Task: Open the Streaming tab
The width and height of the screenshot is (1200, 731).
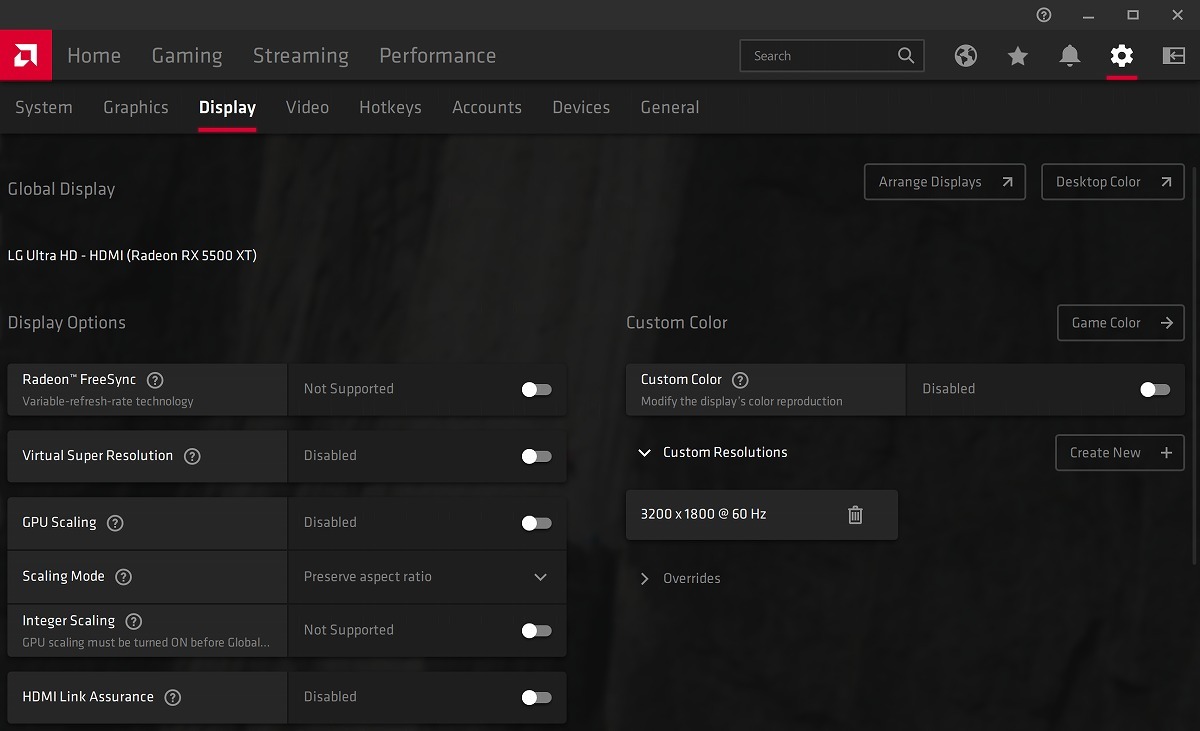Action: (x=301, y=56)
